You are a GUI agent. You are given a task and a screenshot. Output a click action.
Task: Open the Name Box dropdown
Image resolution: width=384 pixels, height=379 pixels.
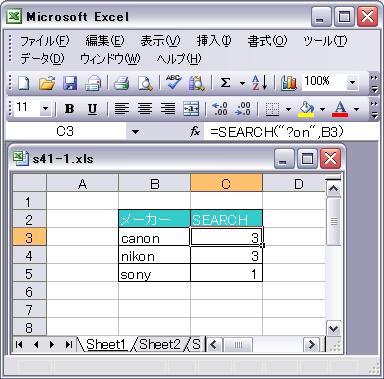click(135, 132)
